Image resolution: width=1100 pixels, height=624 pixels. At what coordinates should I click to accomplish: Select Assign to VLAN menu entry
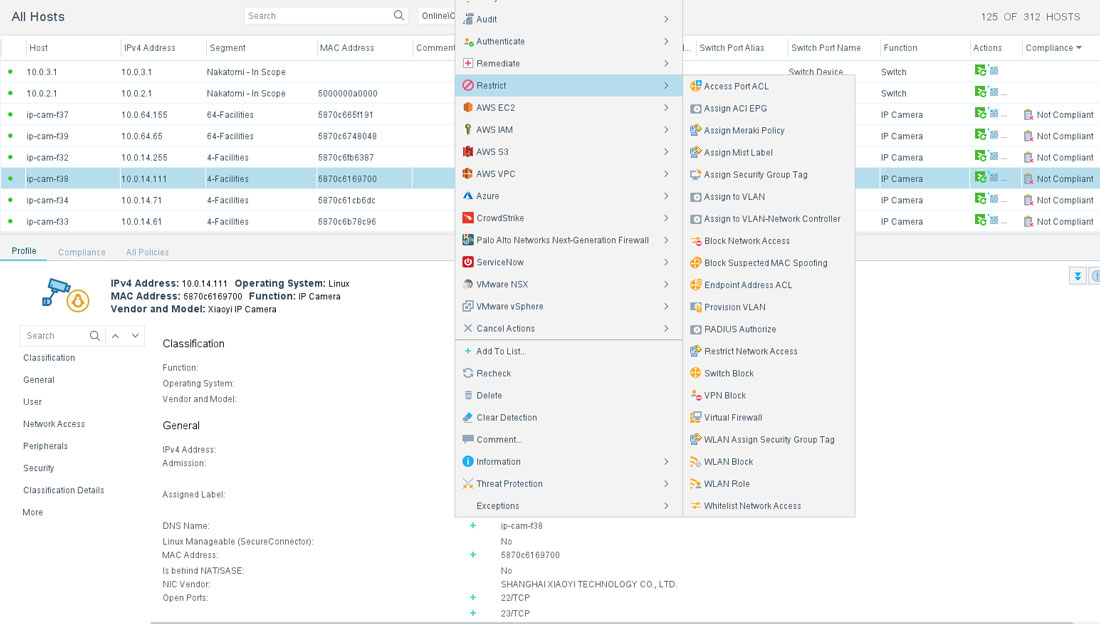pyautogui.click(x=735, y=197)
